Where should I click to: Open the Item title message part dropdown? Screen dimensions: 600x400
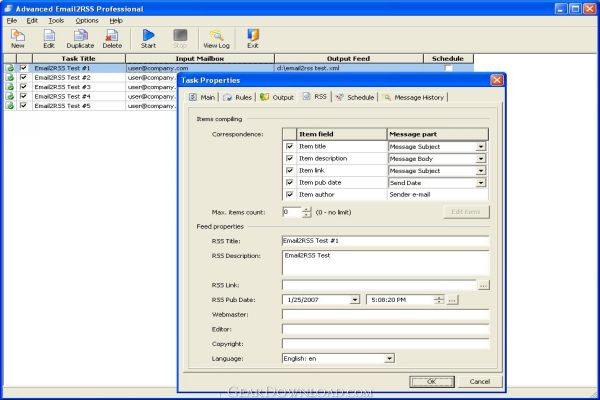pyautogui.click(x=481, y=147)
